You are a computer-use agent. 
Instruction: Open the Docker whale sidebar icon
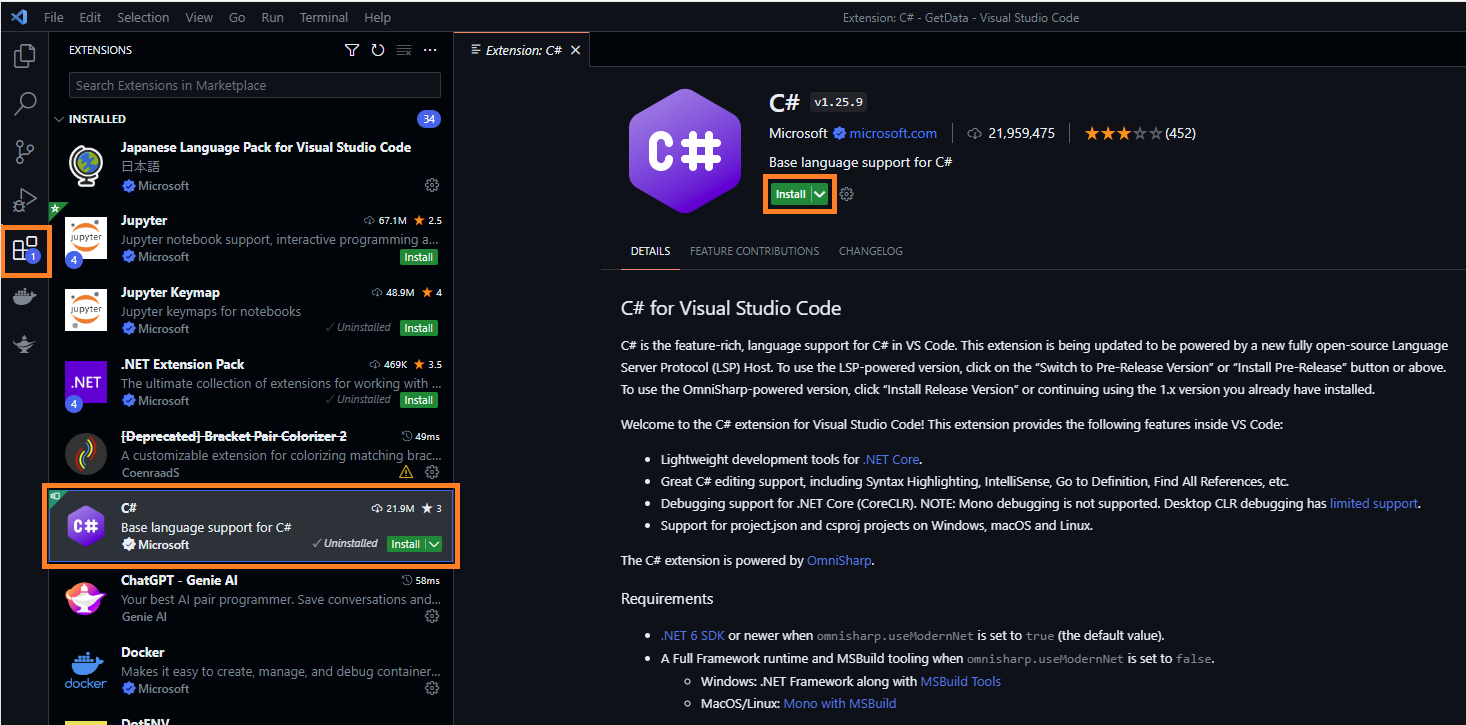click(x=25, y=296)
